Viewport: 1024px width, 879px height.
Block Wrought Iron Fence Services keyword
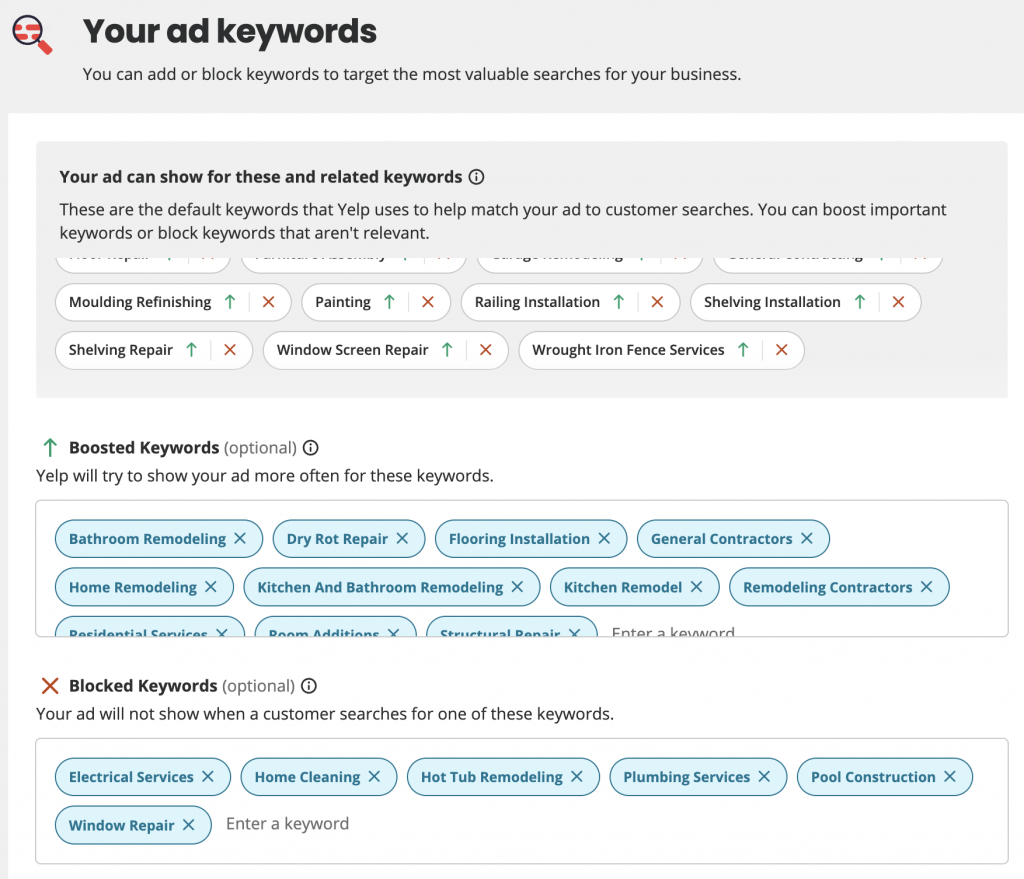[x=782, y=350]
